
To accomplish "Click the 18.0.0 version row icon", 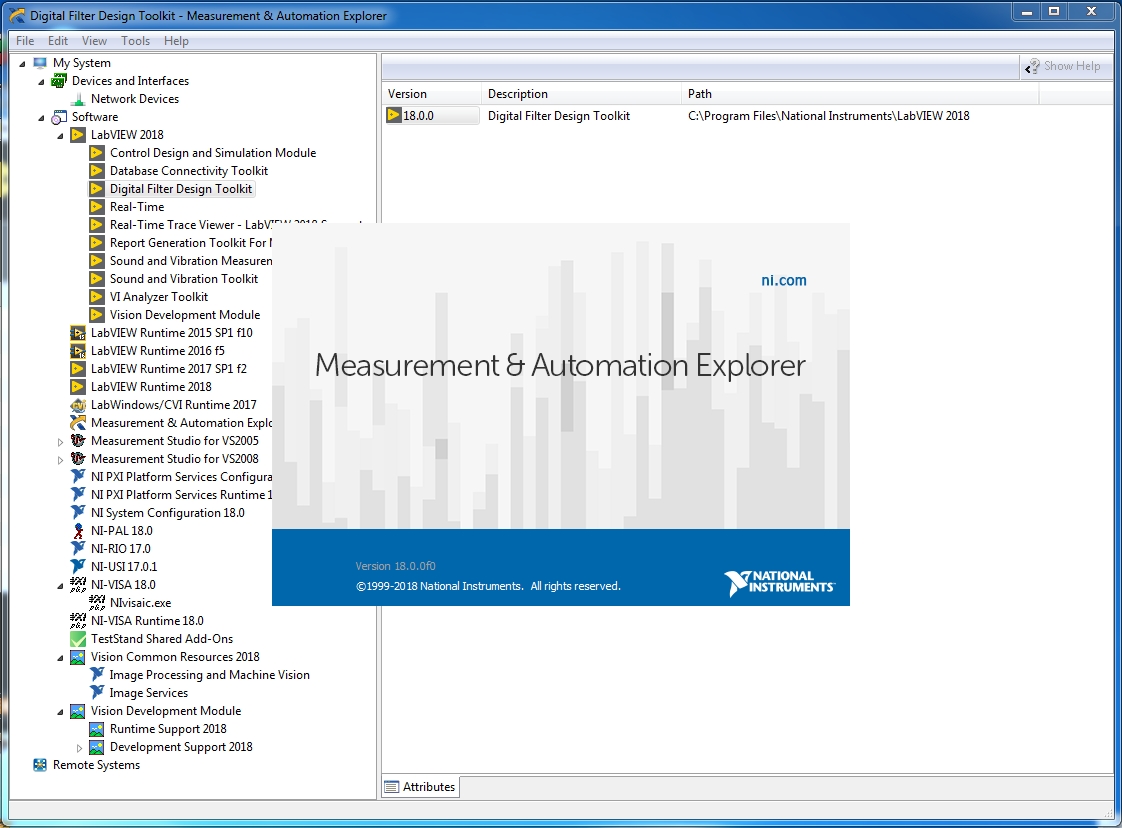I will coord(394,115).
